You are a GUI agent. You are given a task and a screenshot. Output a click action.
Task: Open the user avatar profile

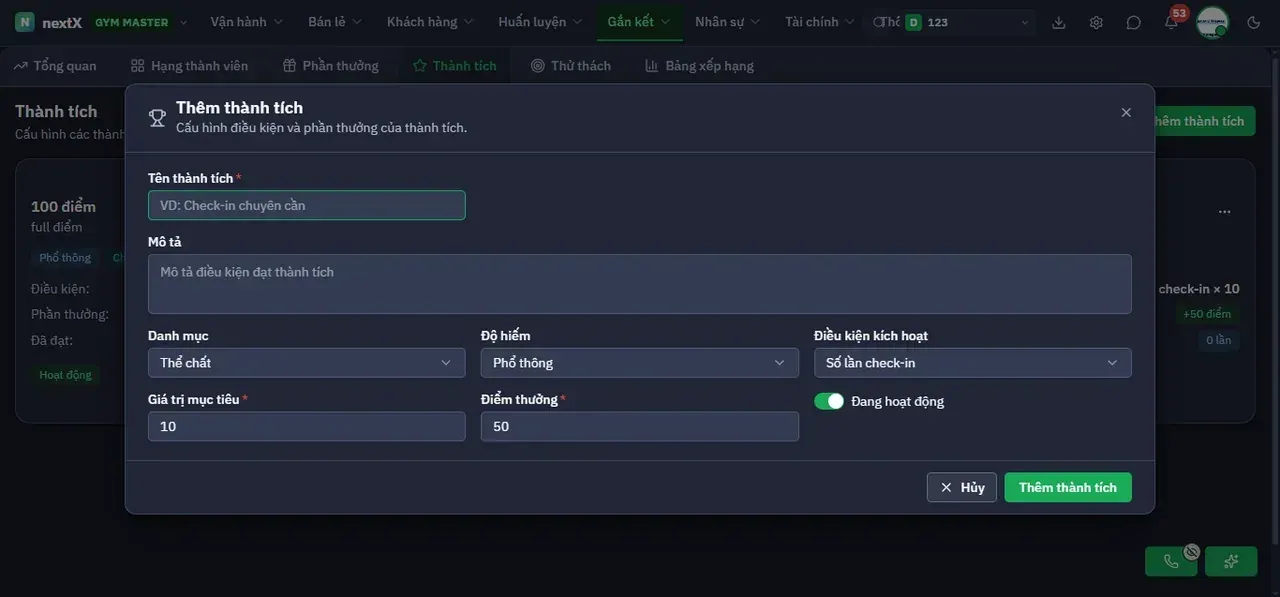(1212, 22)
